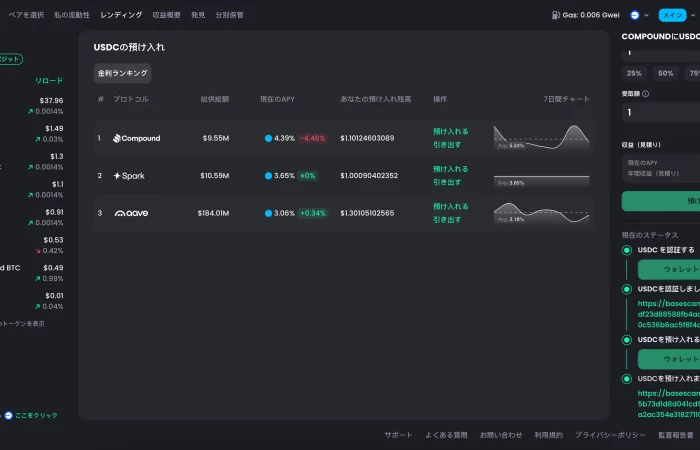Click 引き出す in the Compound row
The width and height of the screenshot is (700, 450).
click(x=447, y=145)
